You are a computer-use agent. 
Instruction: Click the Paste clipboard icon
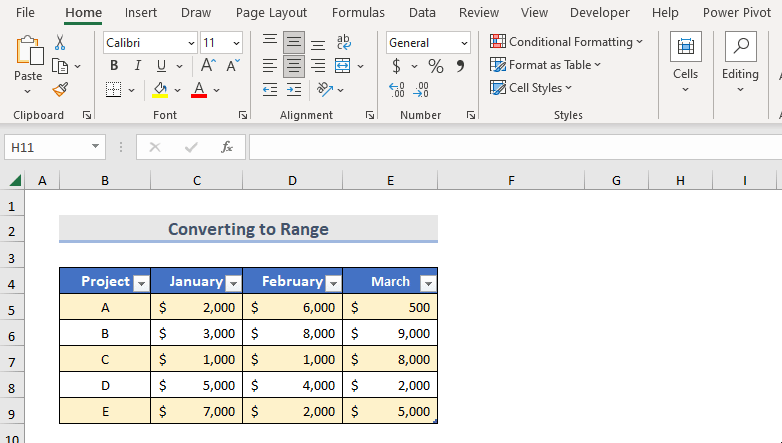(x=28, y=51)
